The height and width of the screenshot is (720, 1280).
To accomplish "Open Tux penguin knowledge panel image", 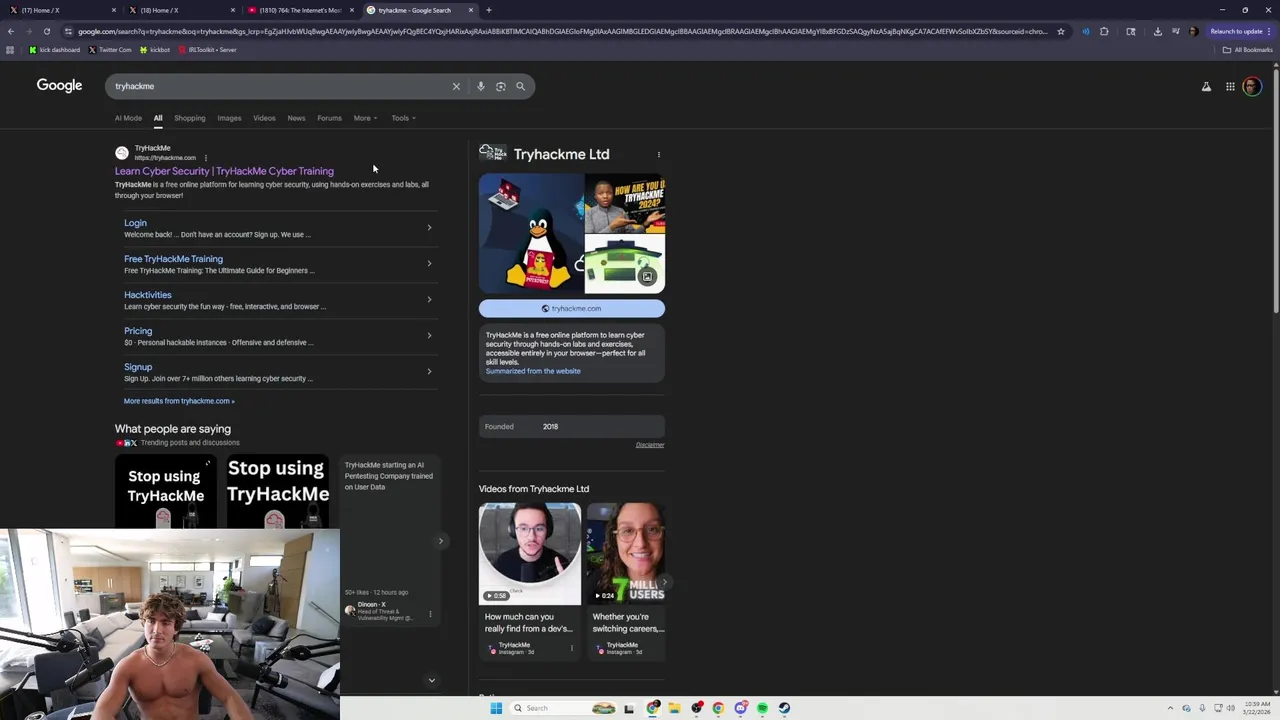I will (531, 233).
